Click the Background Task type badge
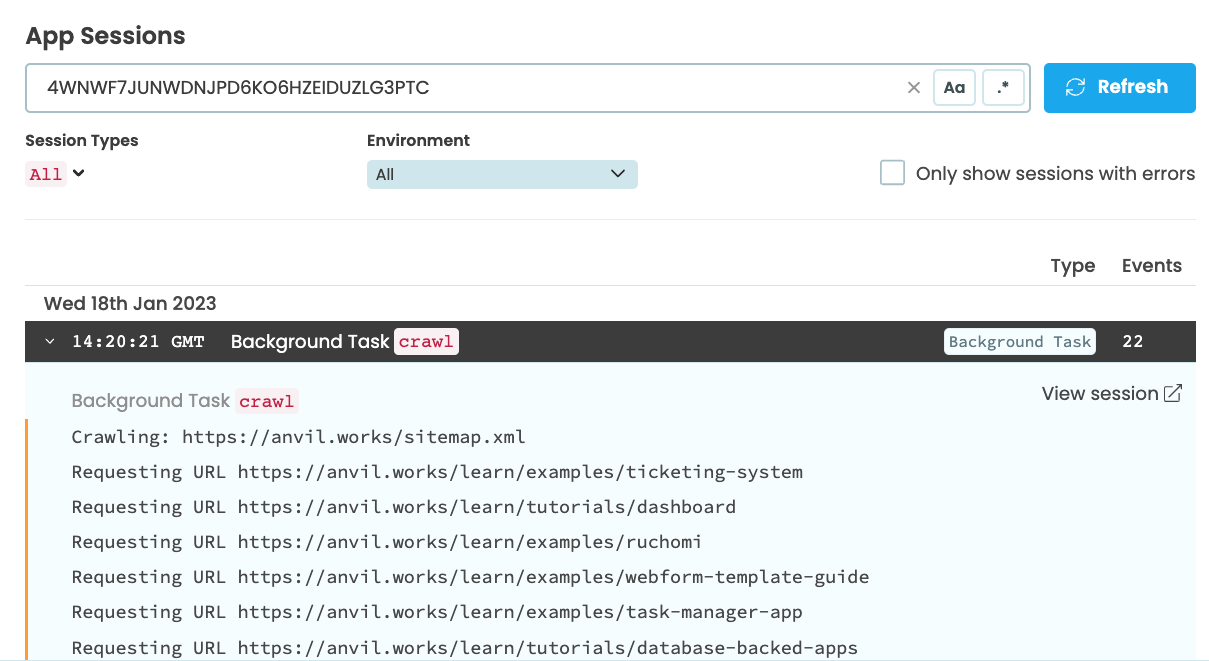 point(1019,342)
